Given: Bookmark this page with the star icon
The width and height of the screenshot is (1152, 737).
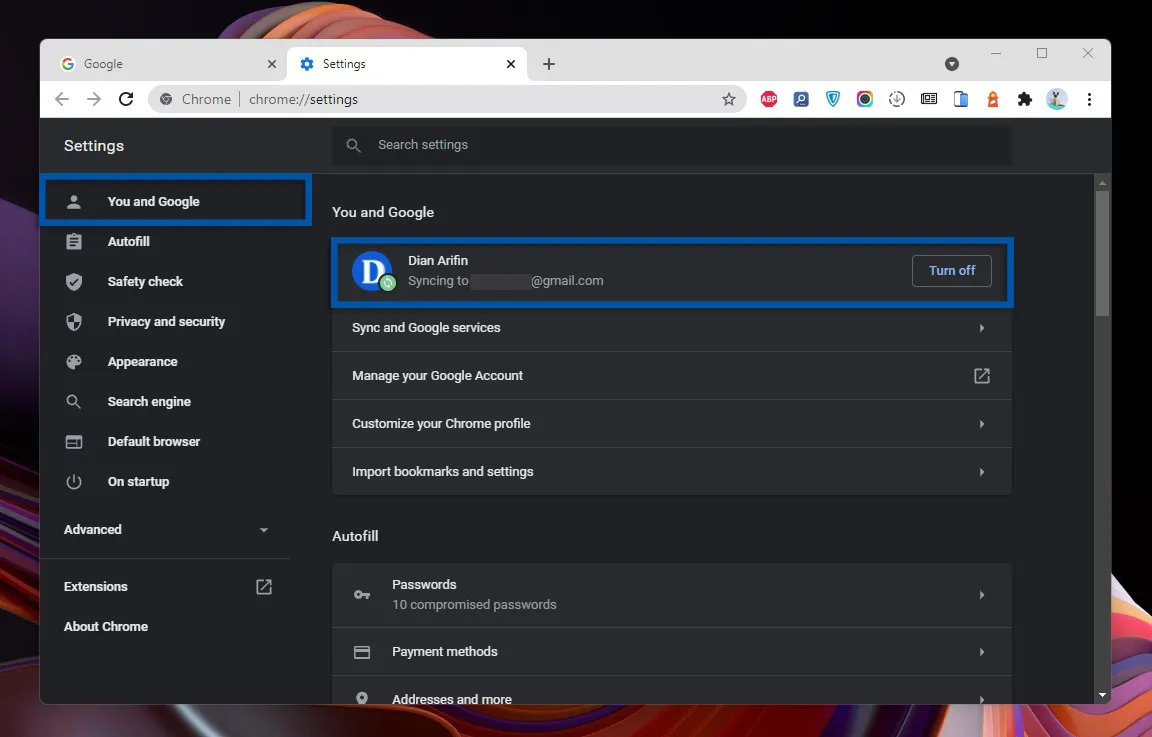Looking at the screenshot, I should (x=729, y=99).
